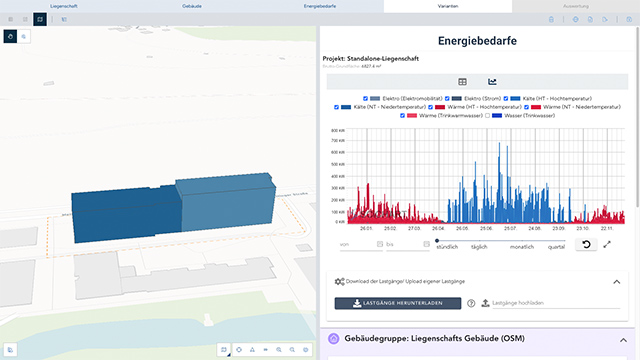Zoom out using the magnifier-minus map icon
Viewport: 640px width, 360px height.
click(292, 350)
